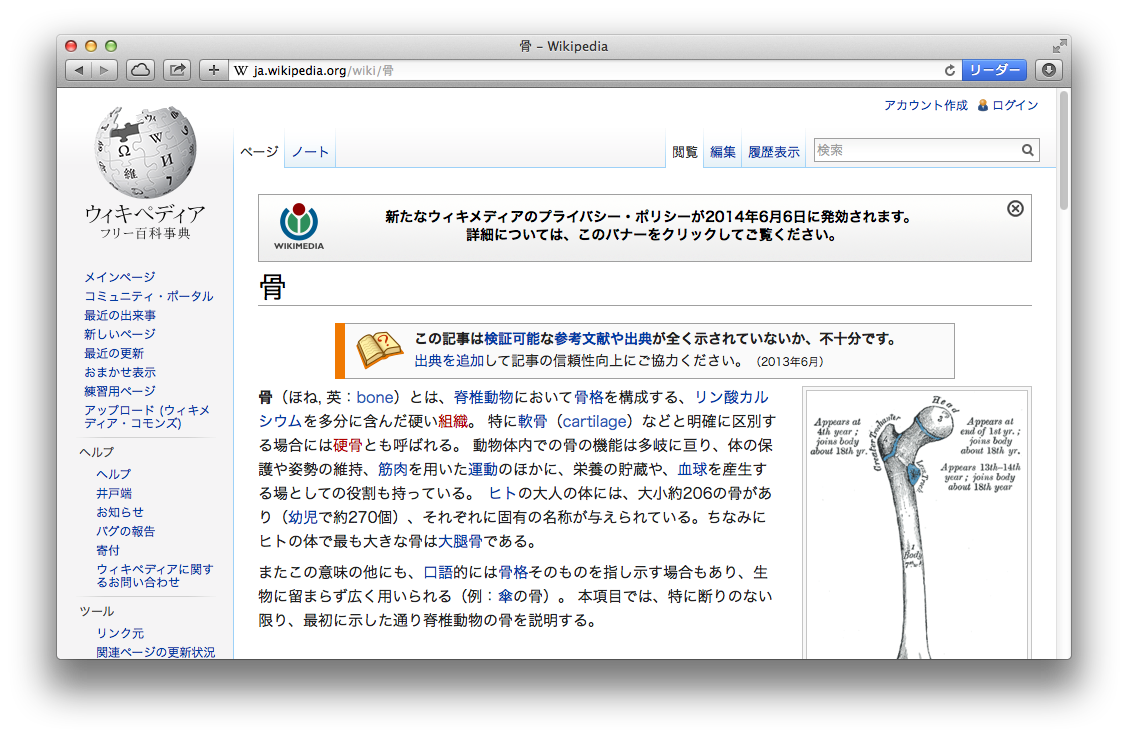Click the login user icon
The height and width of the screenshot is (738, 1128).
coord(983,105)
